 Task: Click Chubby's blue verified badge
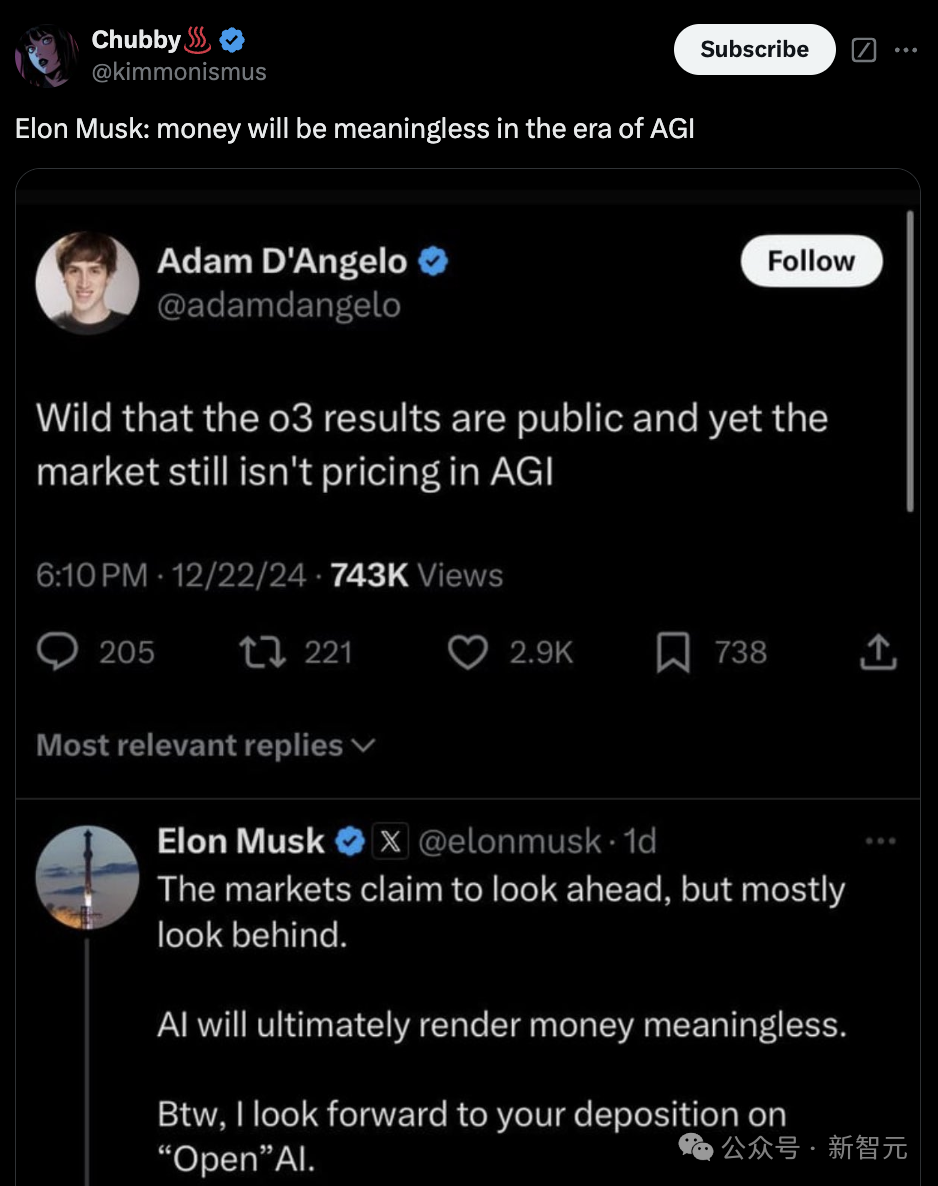click(x=234, y=40)
